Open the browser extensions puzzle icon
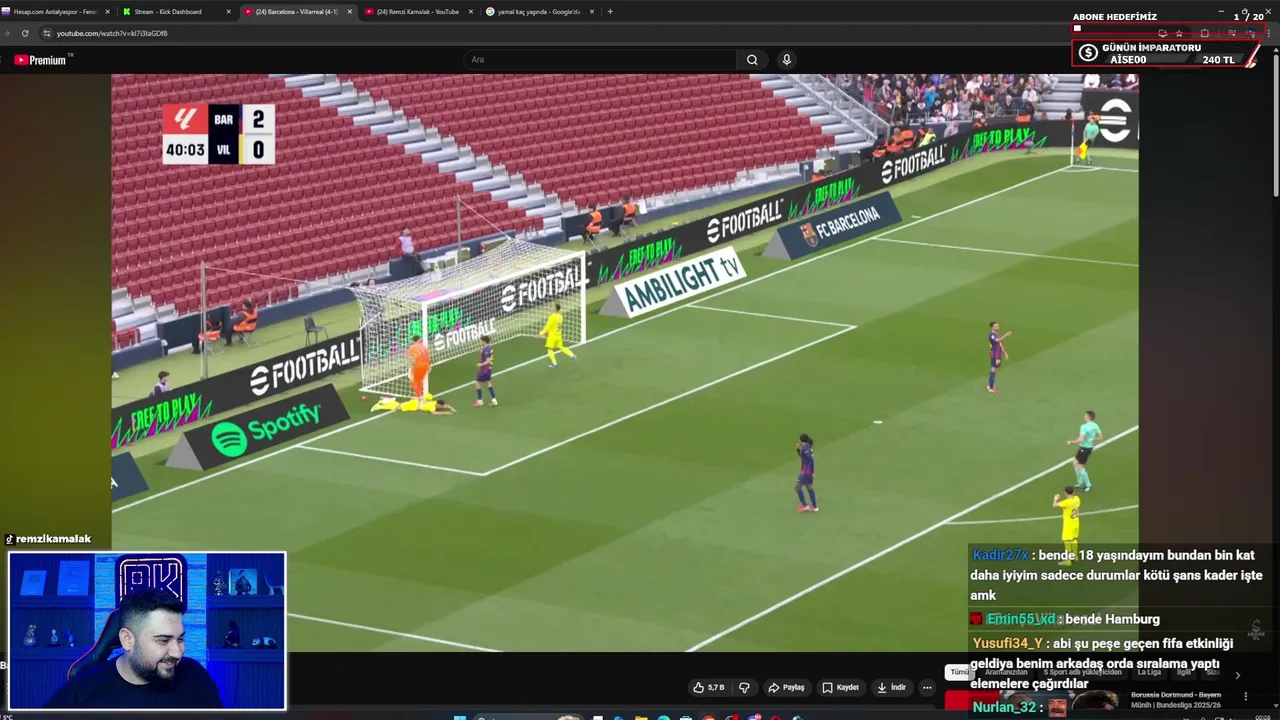This screenshot has height=720, width=1280. 1205,33
